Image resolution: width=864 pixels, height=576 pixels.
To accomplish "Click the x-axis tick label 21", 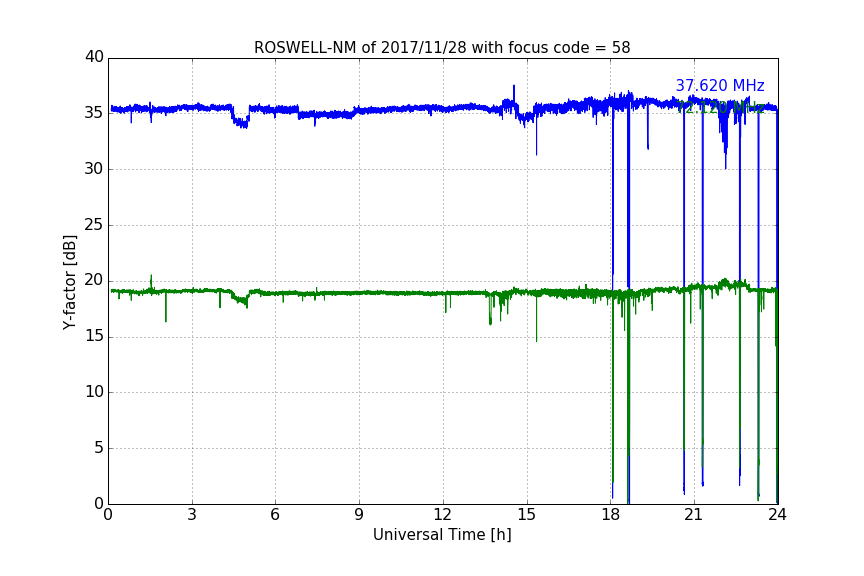I will tap(694, 515).
